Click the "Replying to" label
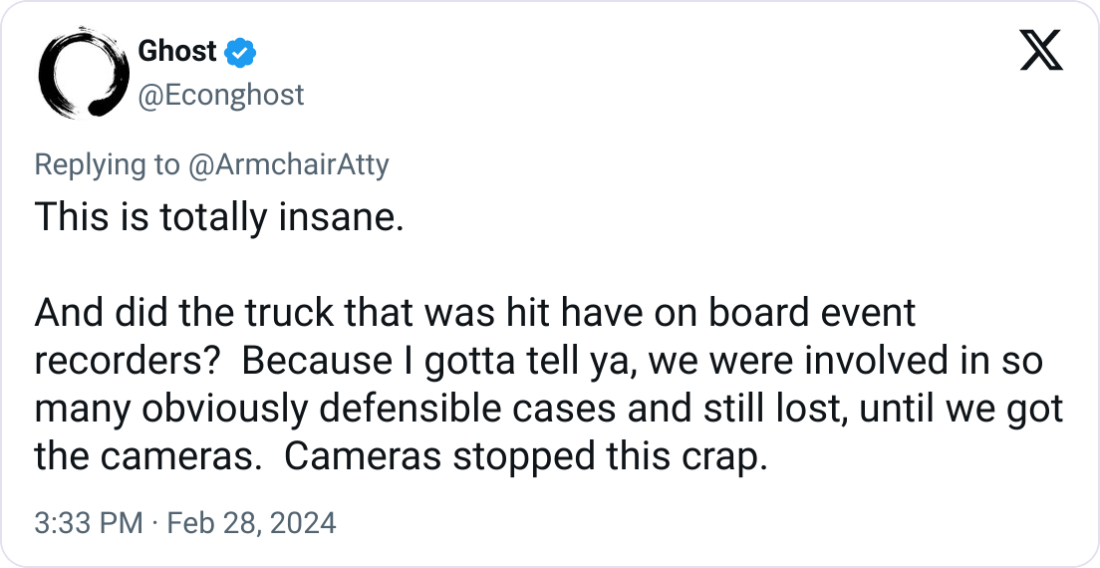 point(104,164)
